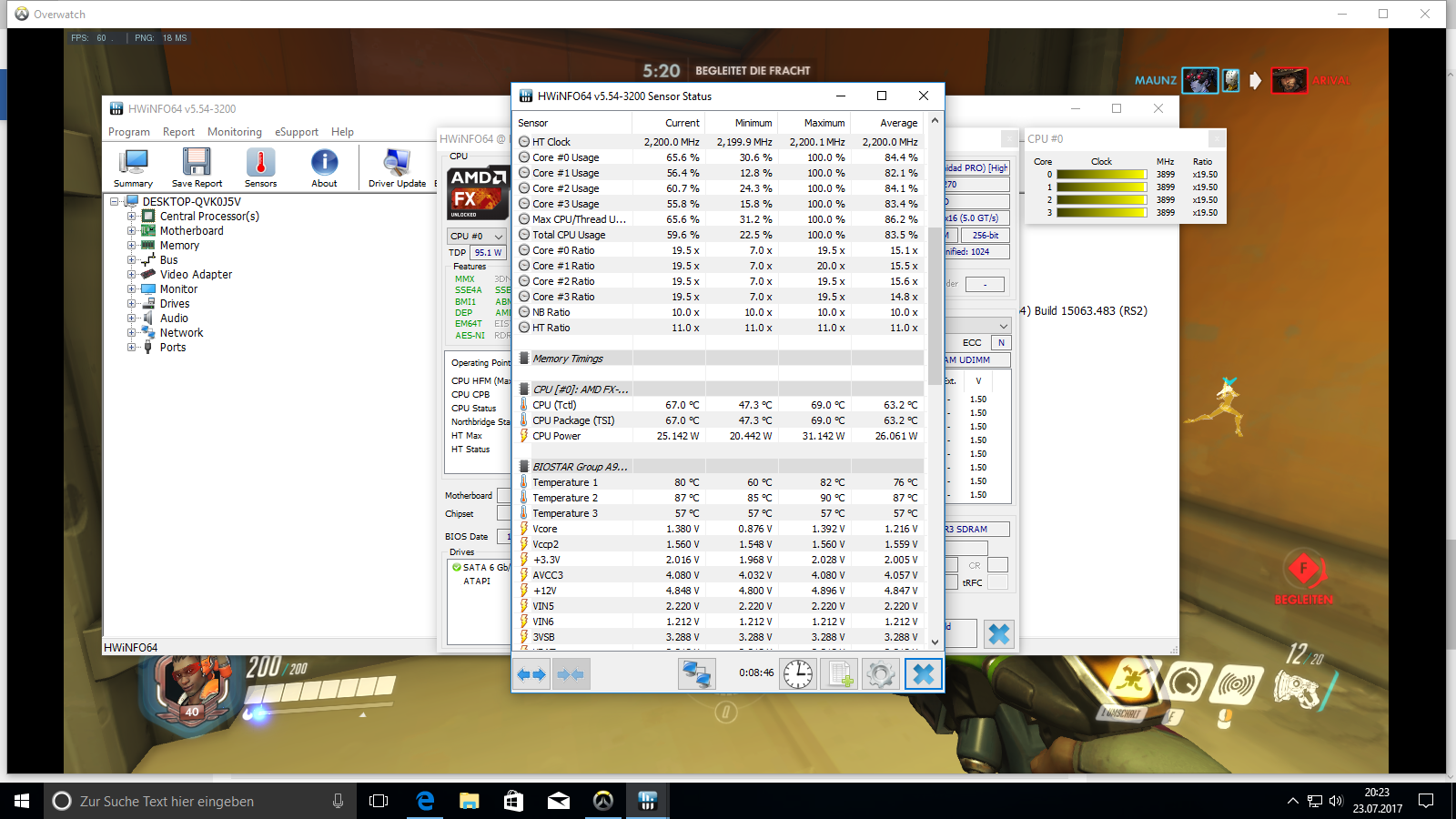Launch Microsoft Edge from the taskbar
The width and height of the screenshot is (1456, 819).
coord(424,801)
